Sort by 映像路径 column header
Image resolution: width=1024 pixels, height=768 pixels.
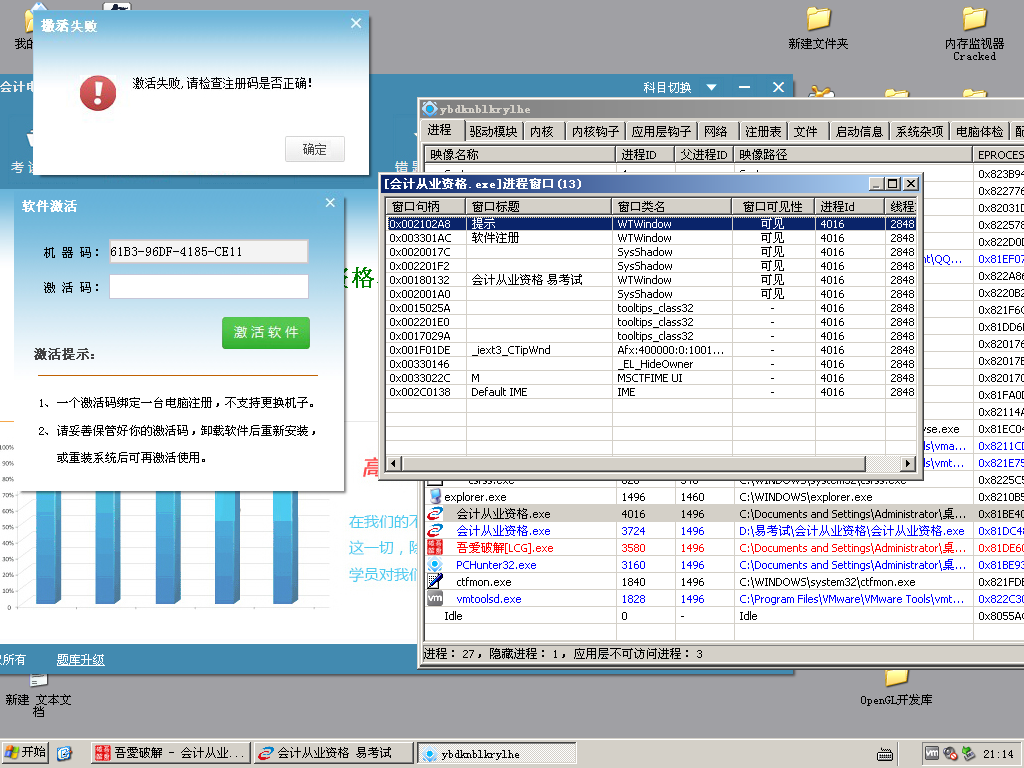tap(852, 155)
